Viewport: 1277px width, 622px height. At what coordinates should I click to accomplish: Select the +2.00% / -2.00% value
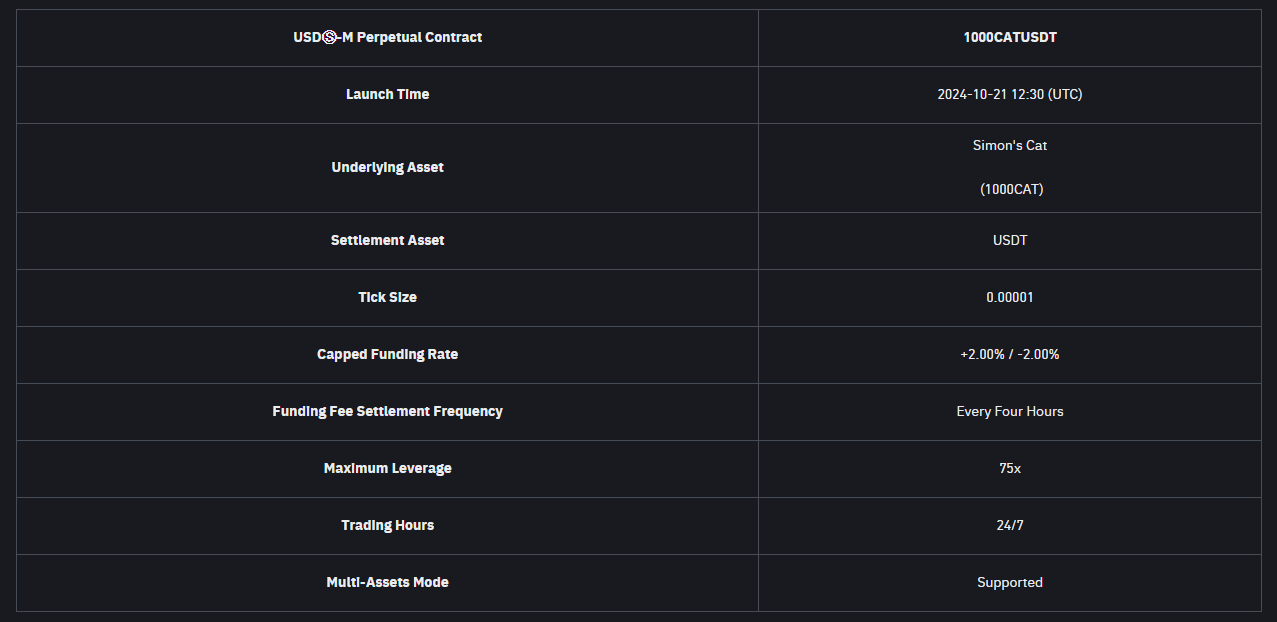[1010, 355]
